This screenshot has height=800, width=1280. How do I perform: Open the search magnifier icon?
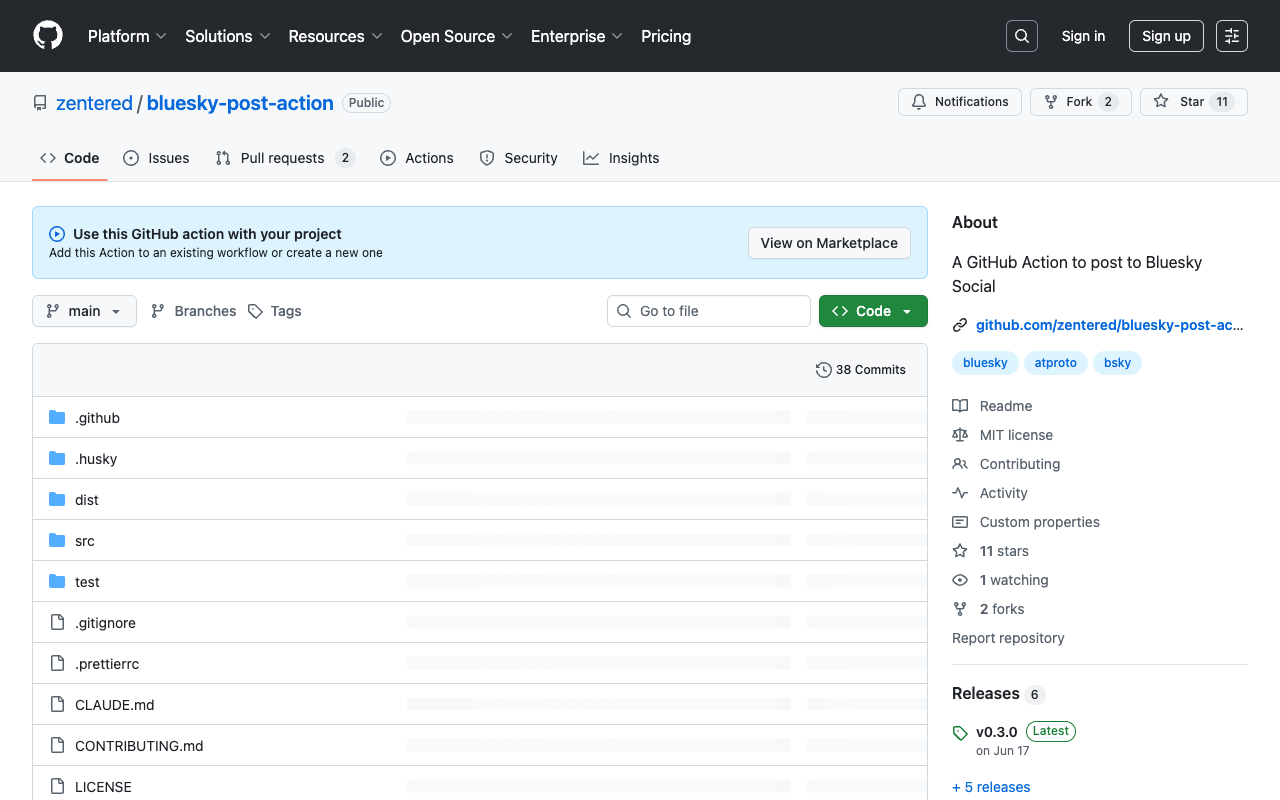(1021, 36)
